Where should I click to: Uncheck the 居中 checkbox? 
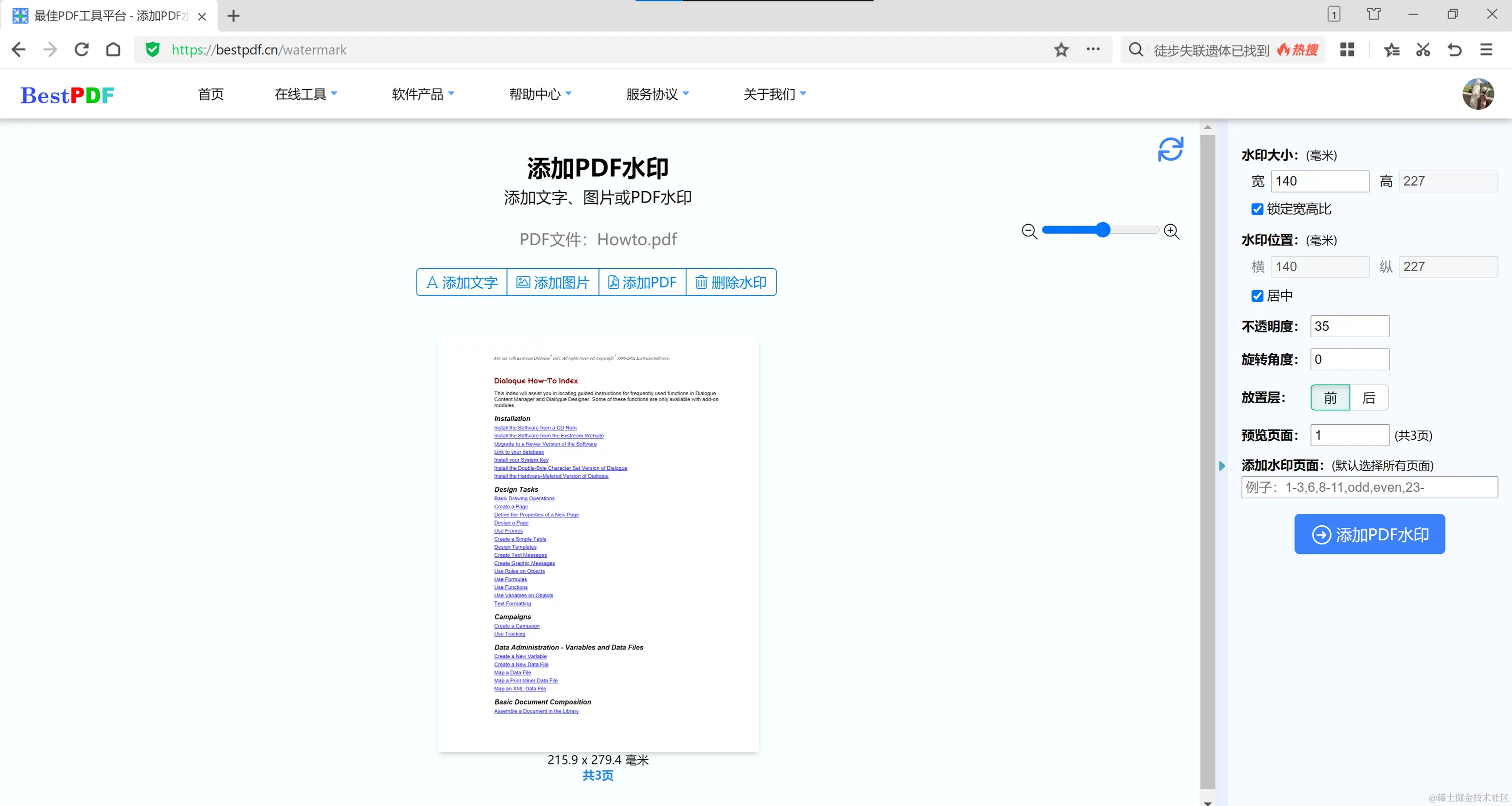pos(1257,296)
